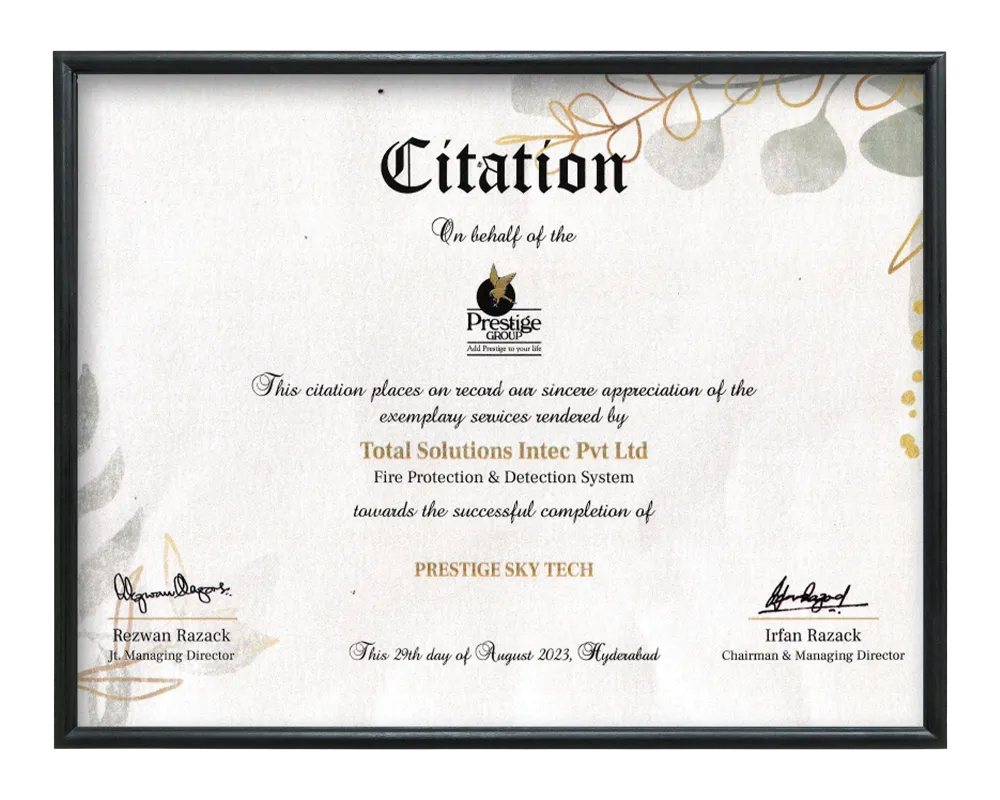1000x800 pixels.
Task: Click the Rezwan Razack name text
Action: [172, 635]
